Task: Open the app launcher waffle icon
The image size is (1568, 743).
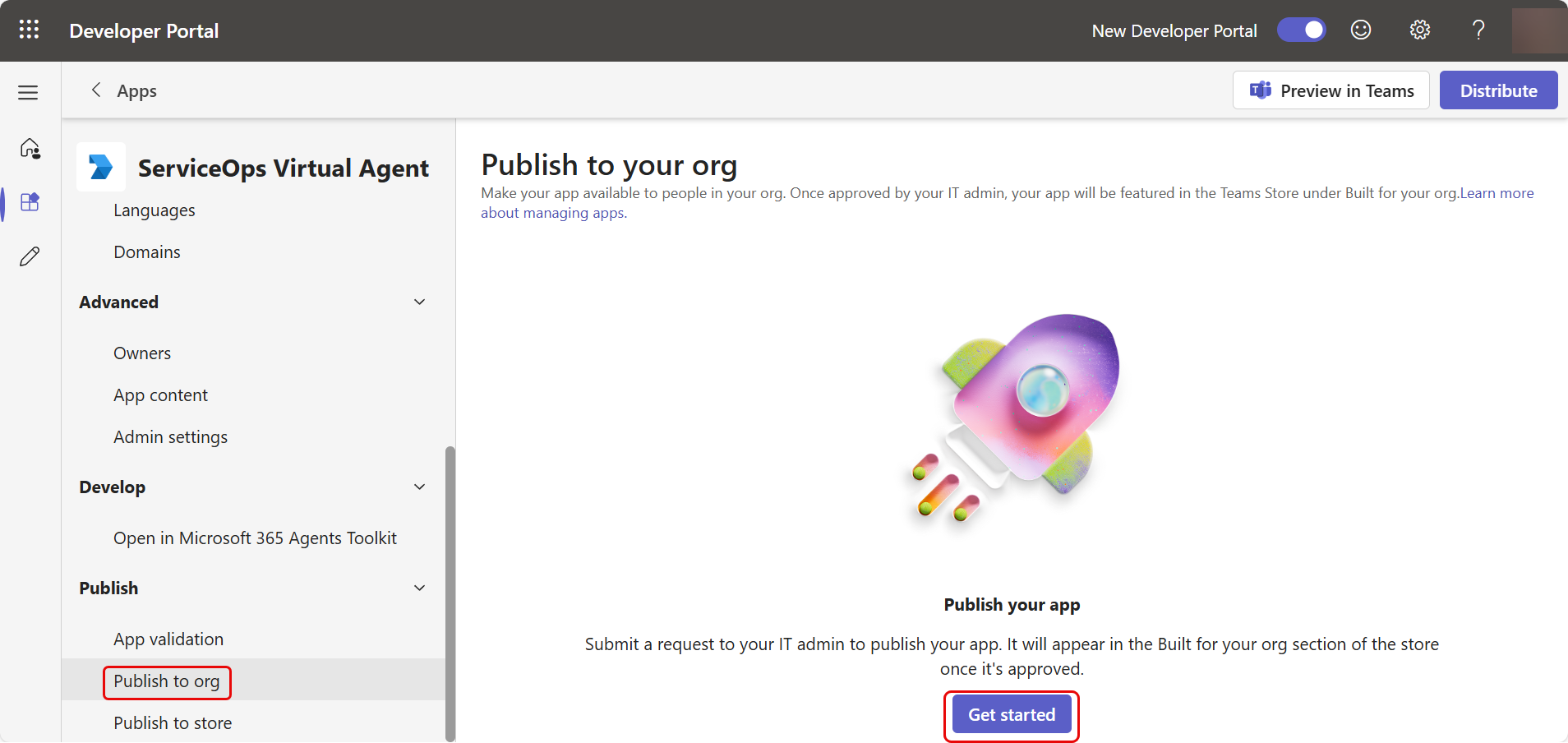Action: pyautogui.click(x=29, y=30)
